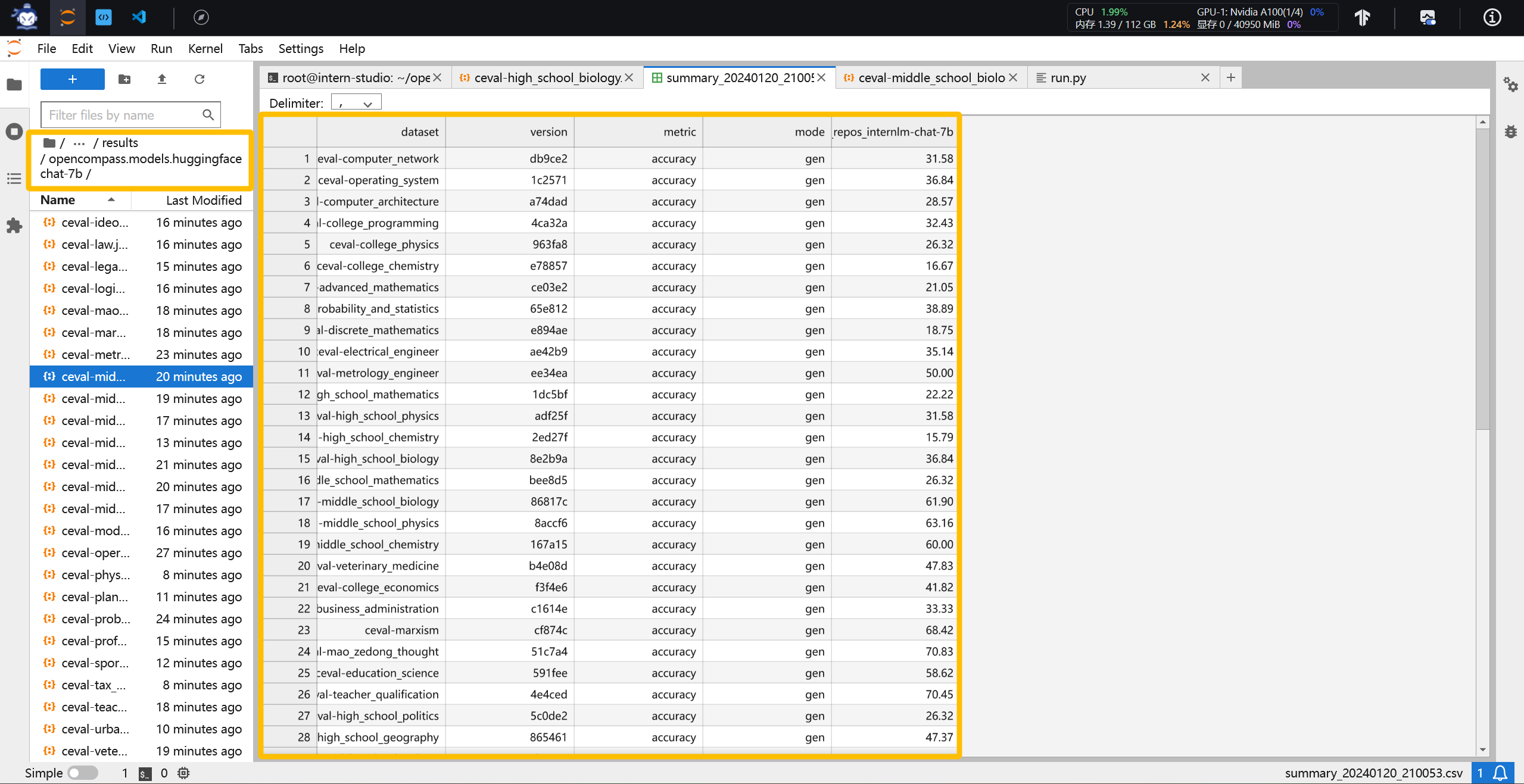Close the summary_20240120 csv tab
The width and height of the screenshot is (1524, 784).
coord(821,77)
